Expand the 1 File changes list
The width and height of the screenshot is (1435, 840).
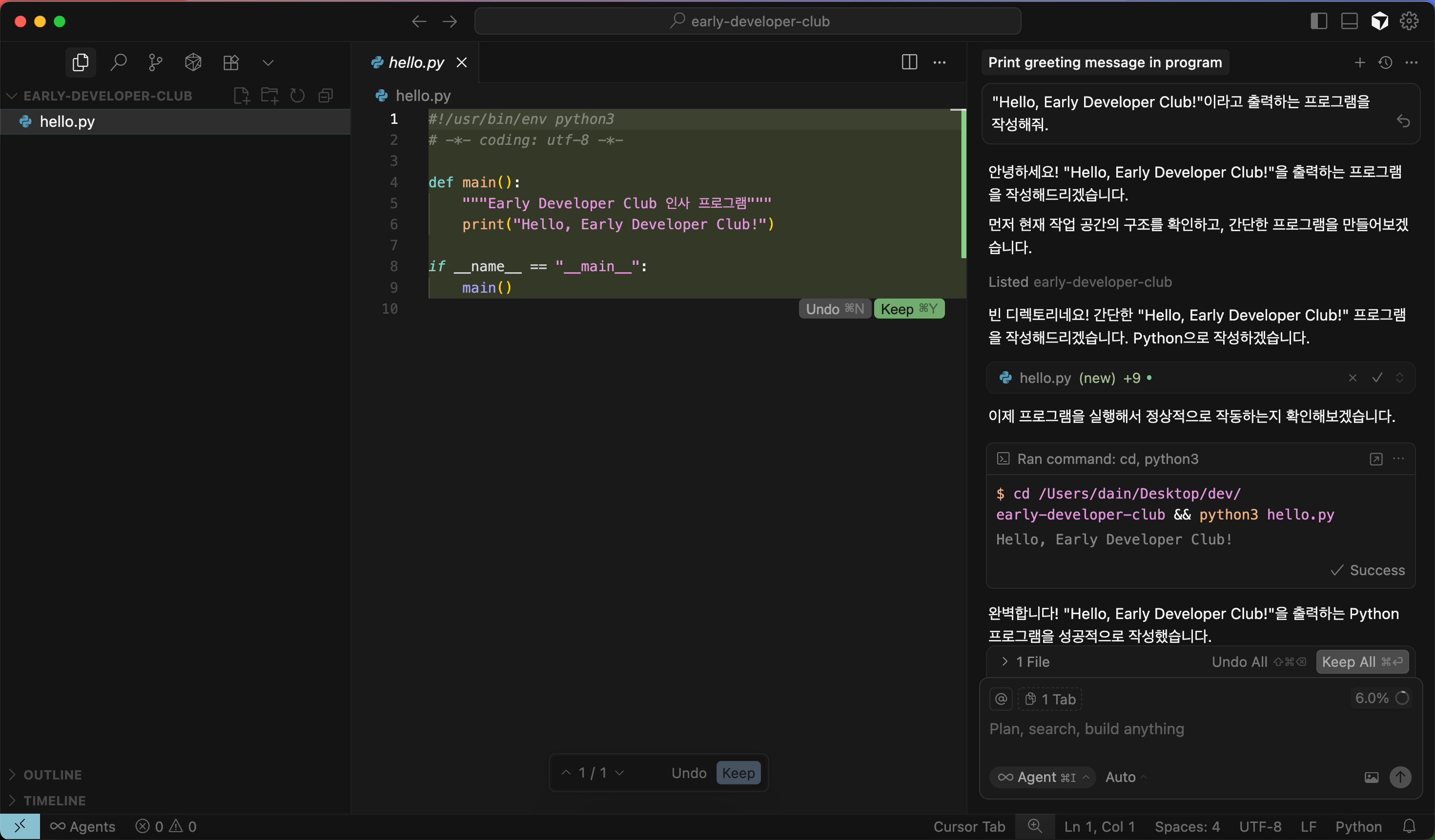coord(1025,662)
